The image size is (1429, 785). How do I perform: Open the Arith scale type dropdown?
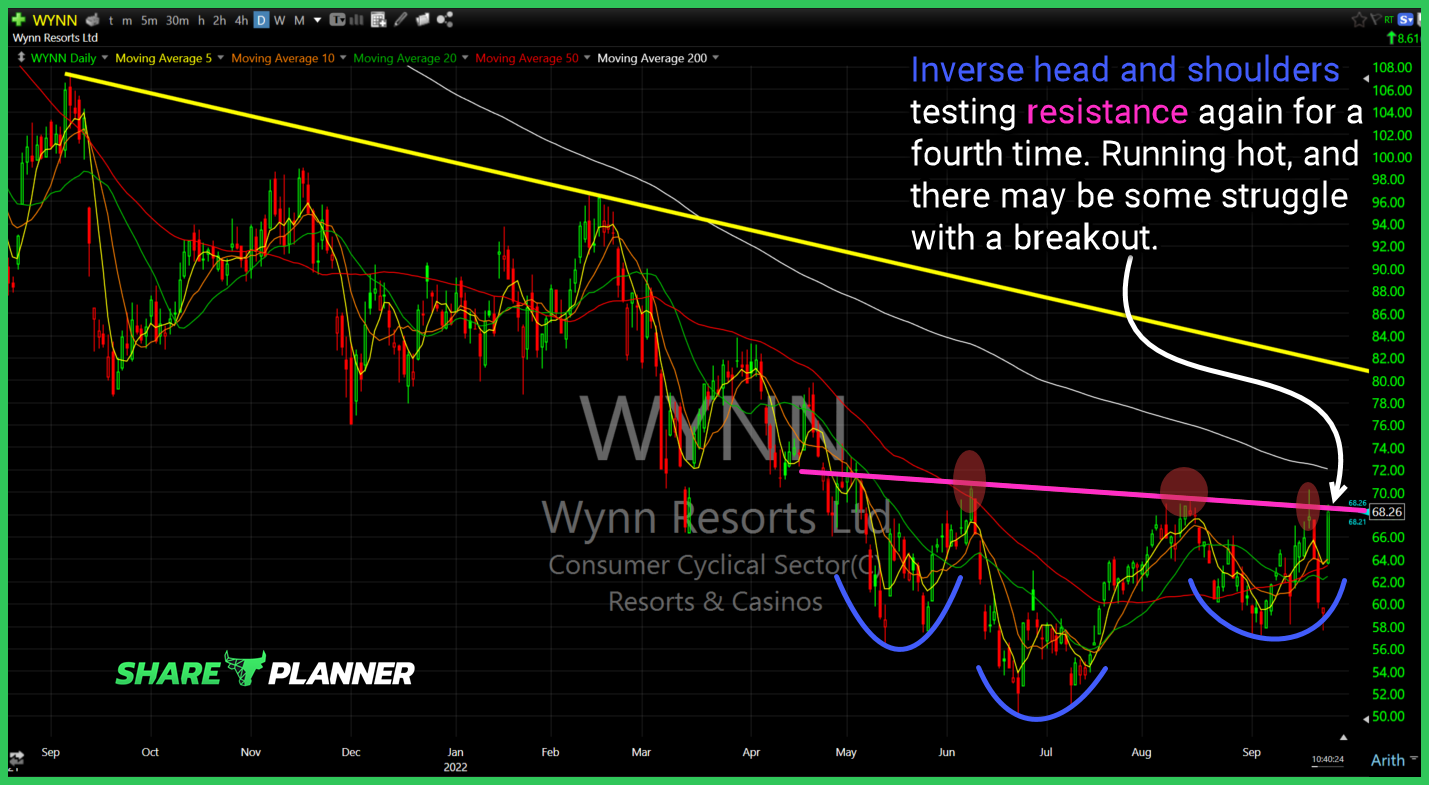coord(1394,760)
